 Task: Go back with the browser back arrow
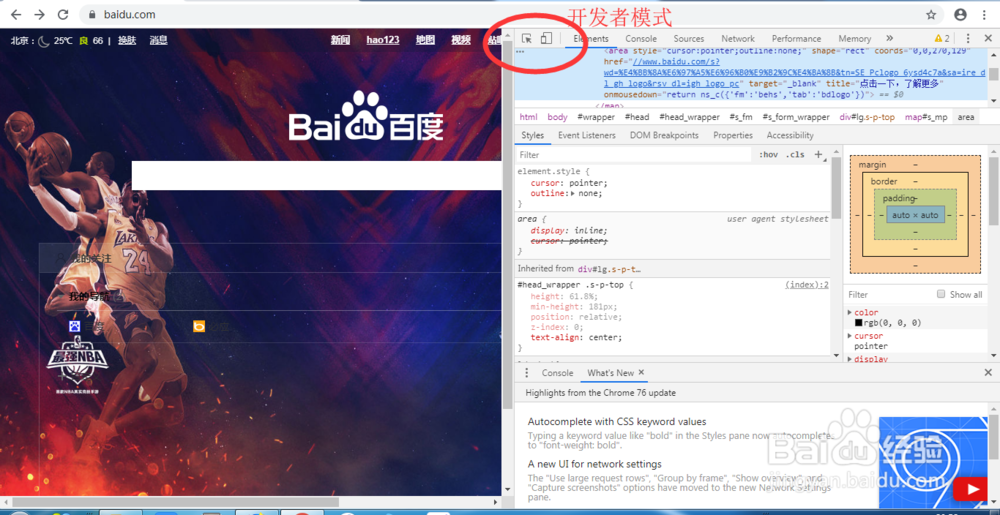click(x=16, y=14)
